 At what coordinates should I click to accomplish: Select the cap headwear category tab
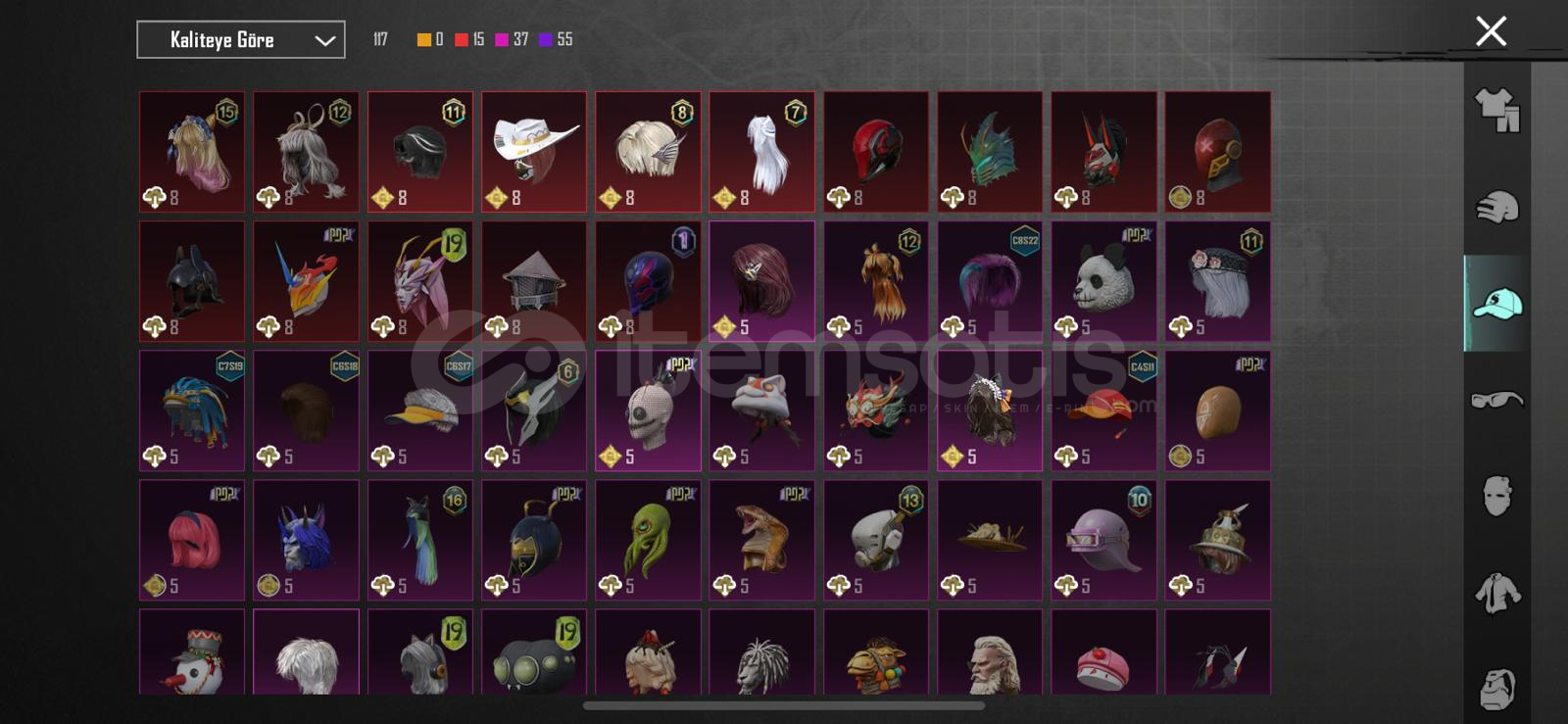tap(1496, 304)
